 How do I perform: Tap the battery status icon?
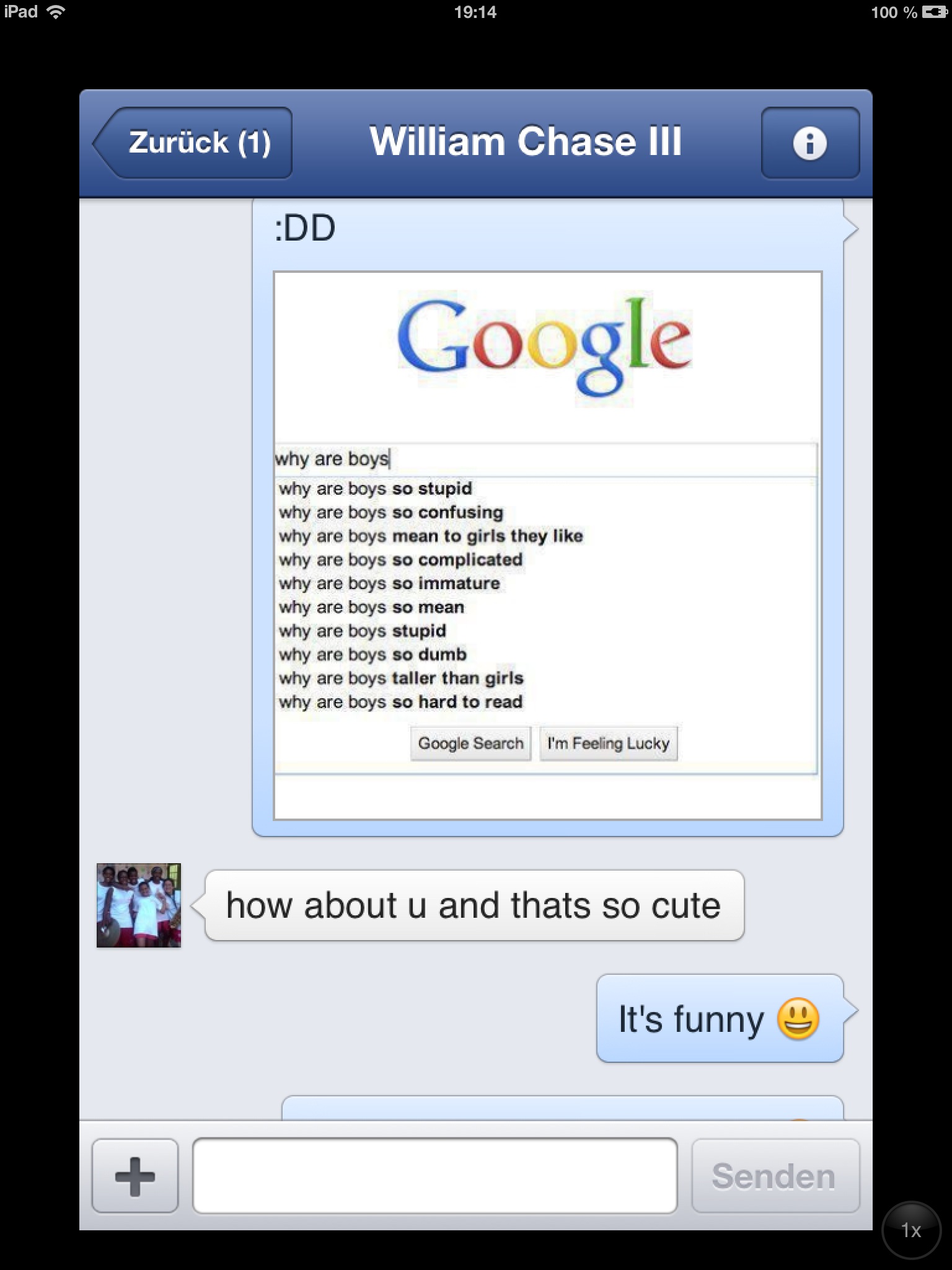[x=935, y=12]
